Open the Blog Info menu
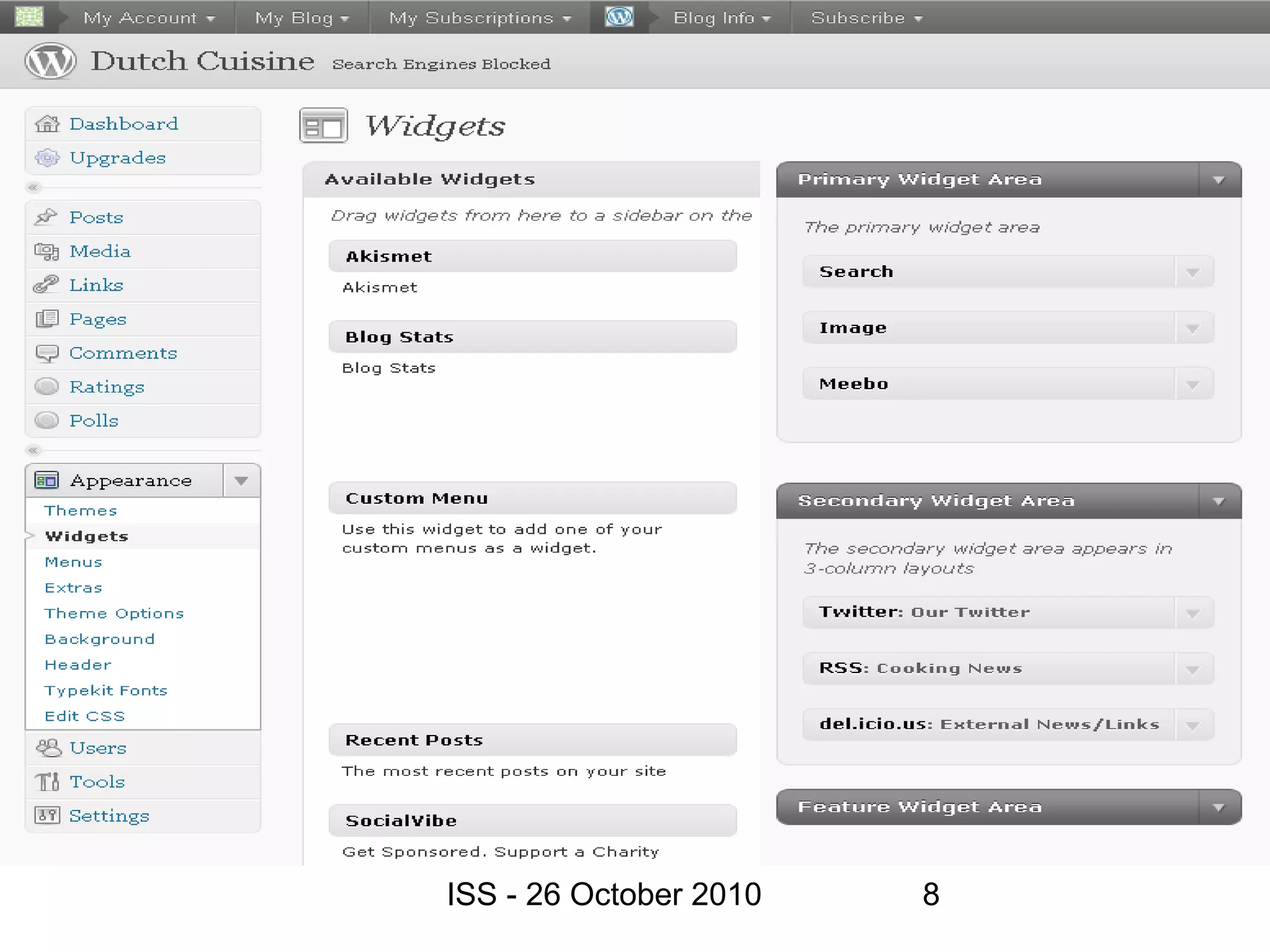The image size is (1270, 952). [x=722, y=18]
